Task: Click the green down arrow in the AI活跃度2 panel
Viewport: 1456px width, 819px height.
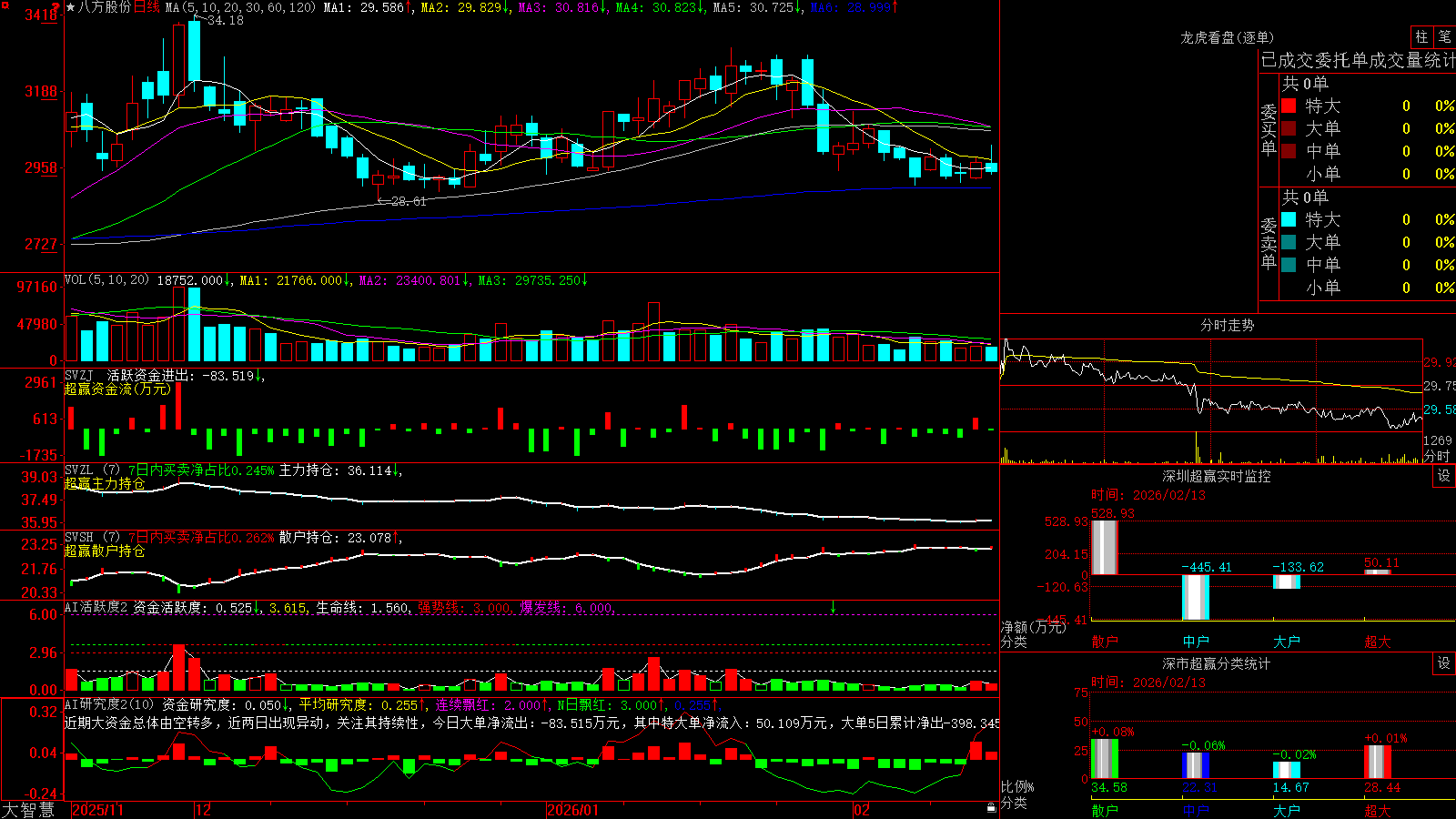Action: click(x=833, y=607)
